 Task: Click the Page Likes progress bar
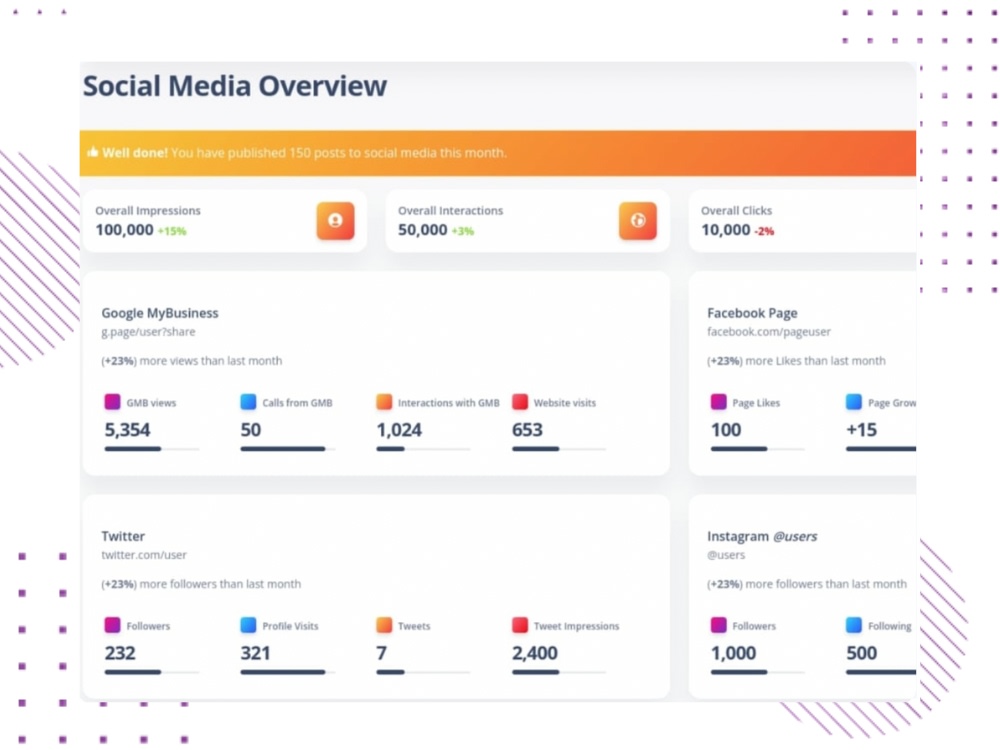click(758, 449)
